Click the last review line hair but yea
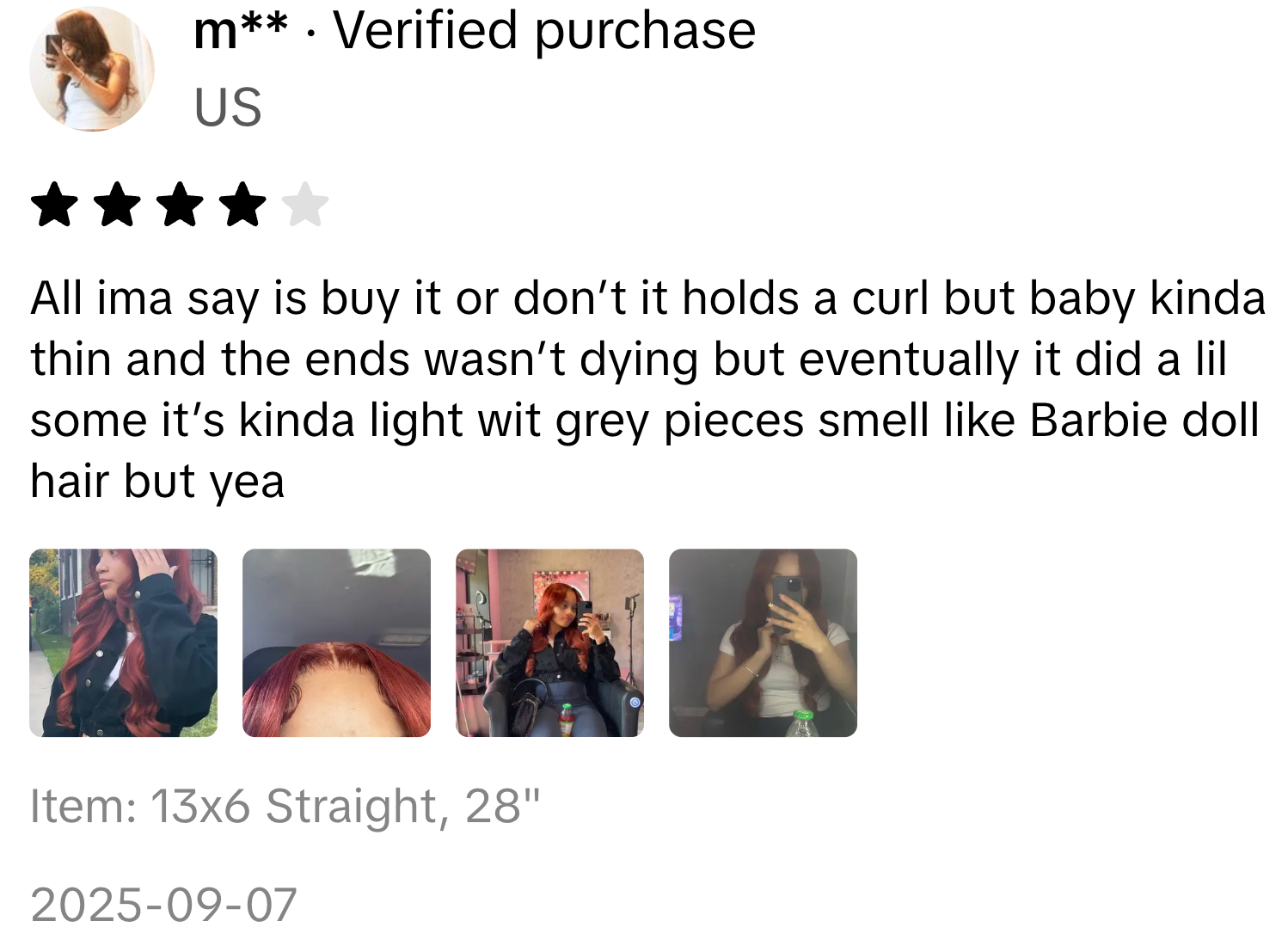The image size is (1288, 946). [x=157, y=481]
